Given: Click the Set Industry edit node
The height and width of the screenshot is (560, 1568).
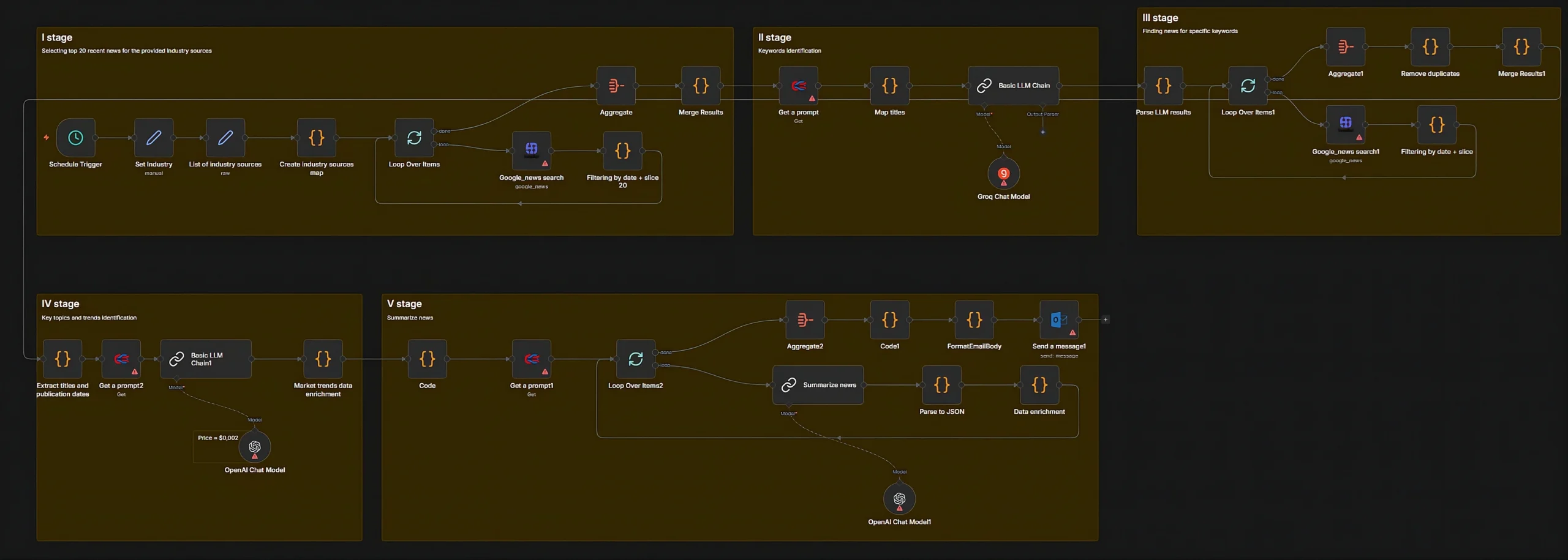Looking at the screenshot, I should click(154, 138).
